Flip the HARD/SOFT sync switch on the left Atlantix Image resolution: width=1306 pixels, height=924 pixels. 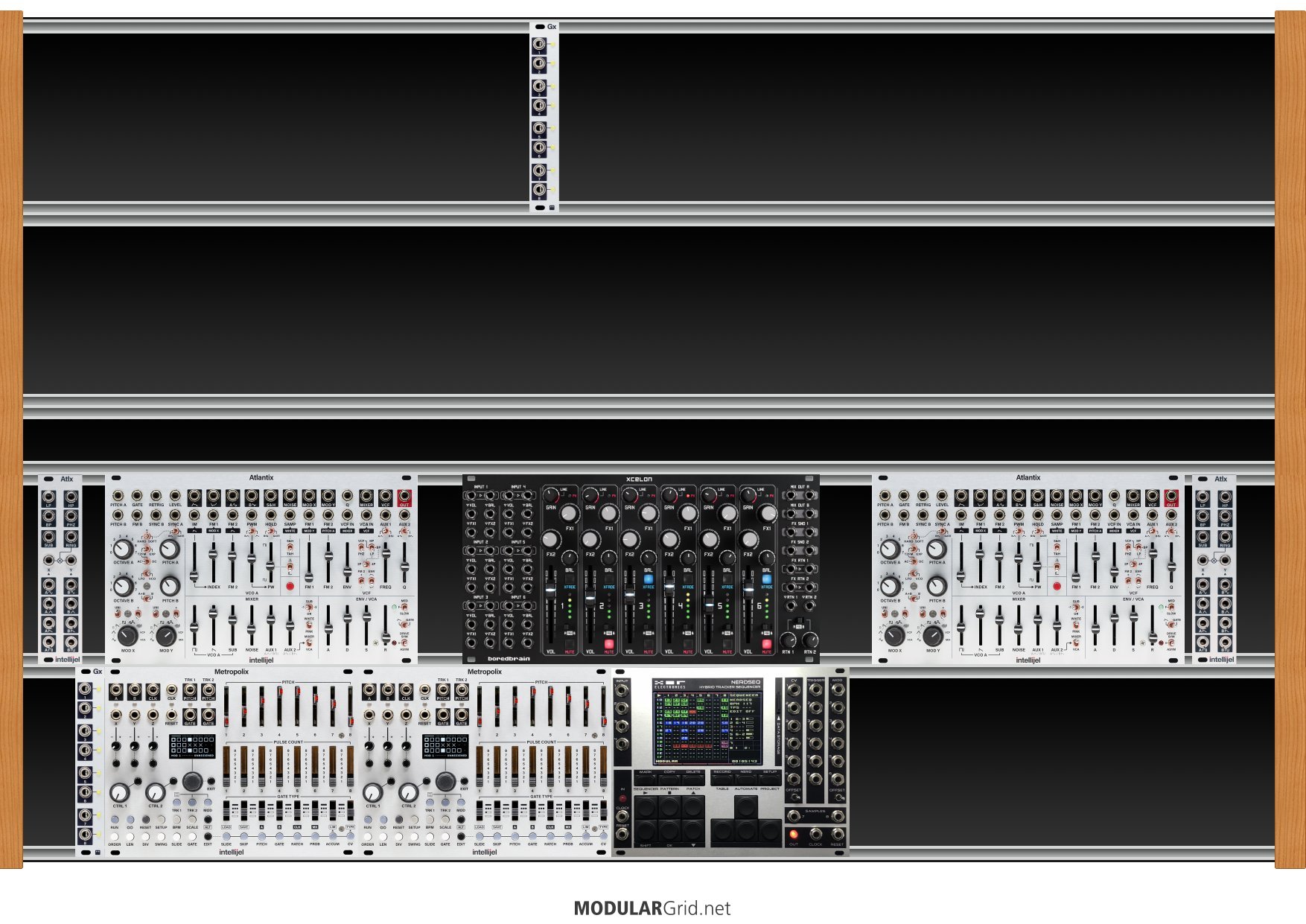point(147,536)
